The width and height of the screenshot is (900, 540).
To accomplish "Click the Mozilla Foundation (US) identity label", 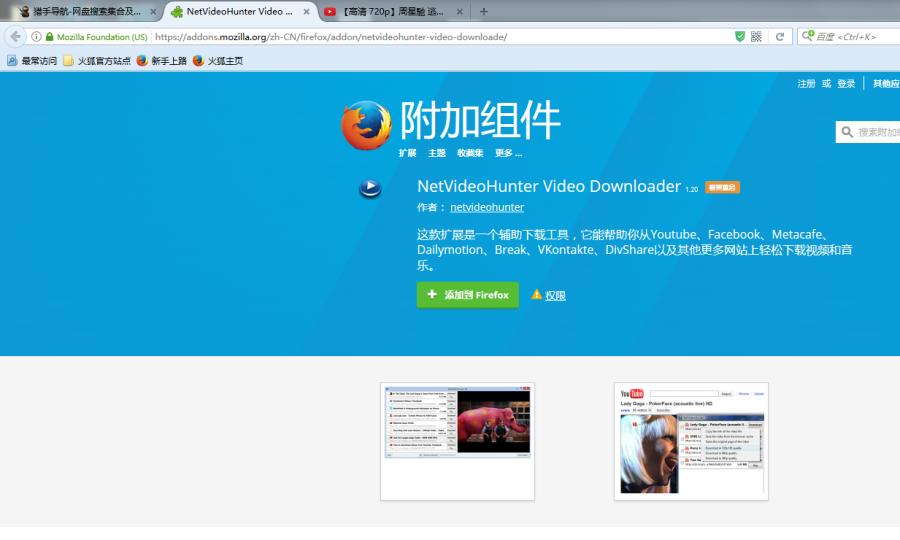I will pos(102,37).
